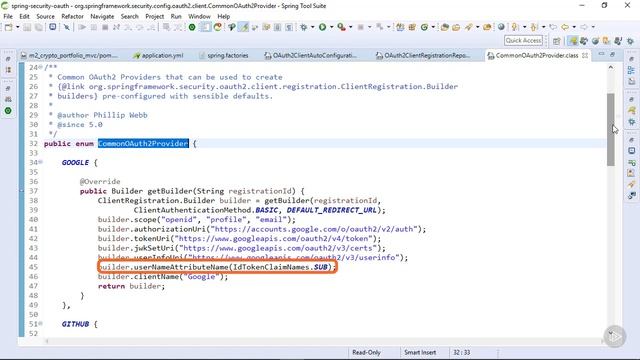Collapse the GITHUB block at line 51
This screenshot has height=360, width=640.
pyautogui.click(x=41, y=324)
